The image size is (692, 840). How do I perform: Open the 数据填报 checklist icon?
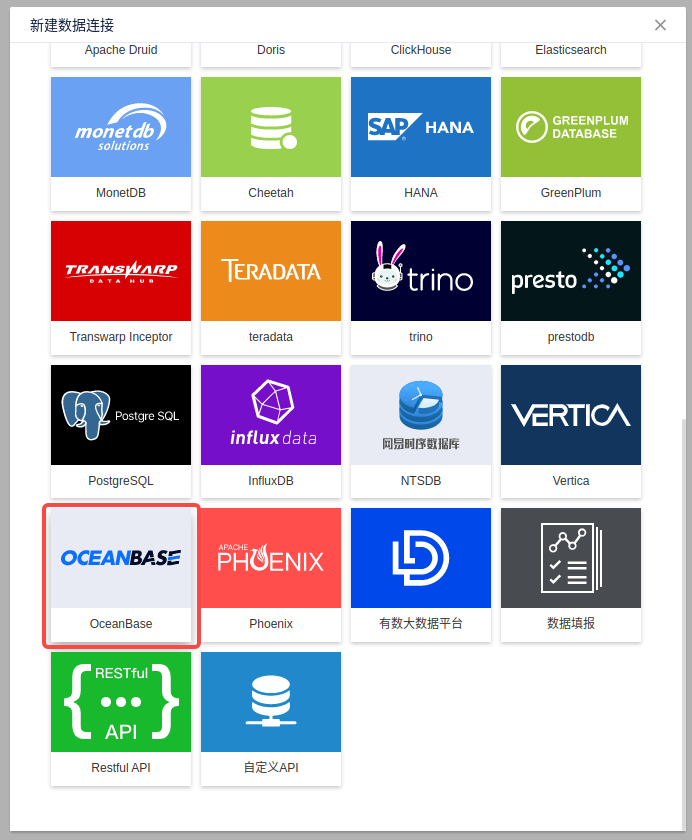click(x=571, y=558)
